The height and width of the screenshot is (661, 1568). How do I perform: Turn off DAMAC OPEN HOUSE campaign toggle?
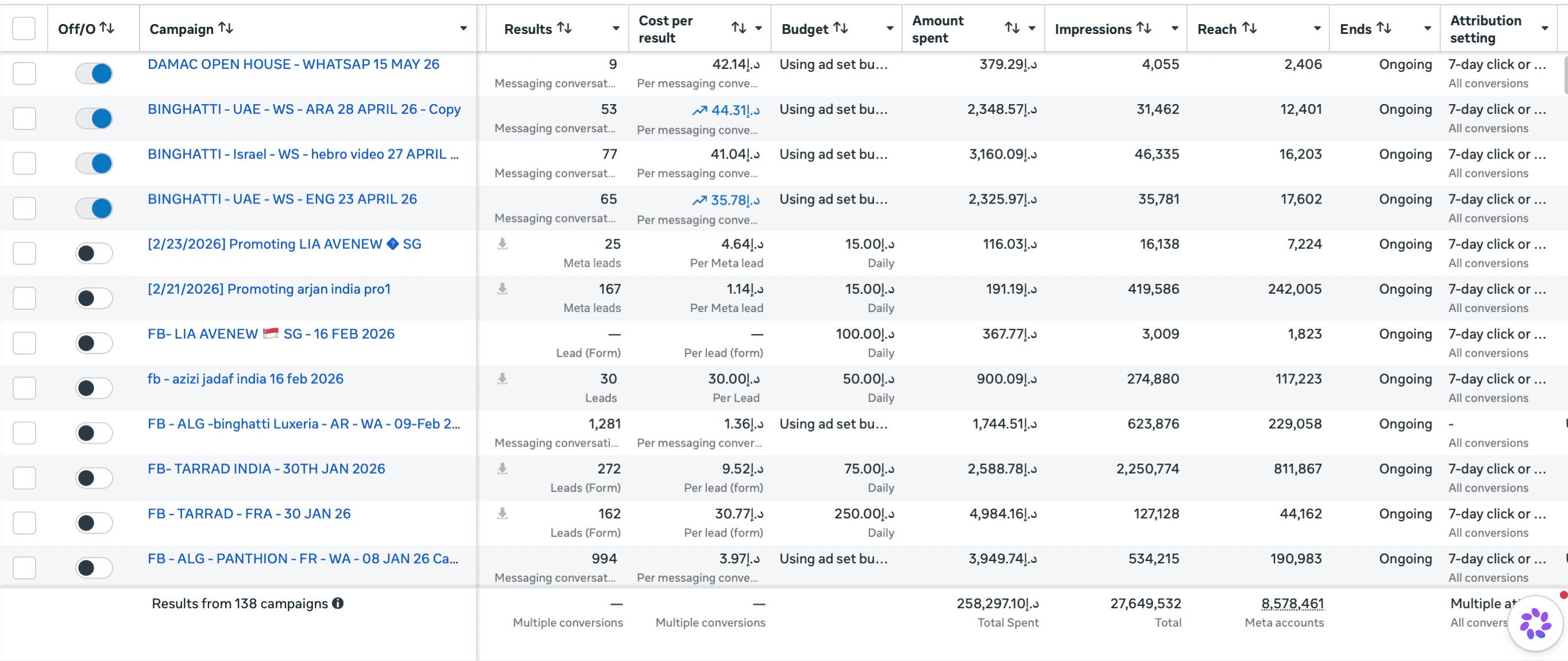(94, 74)
